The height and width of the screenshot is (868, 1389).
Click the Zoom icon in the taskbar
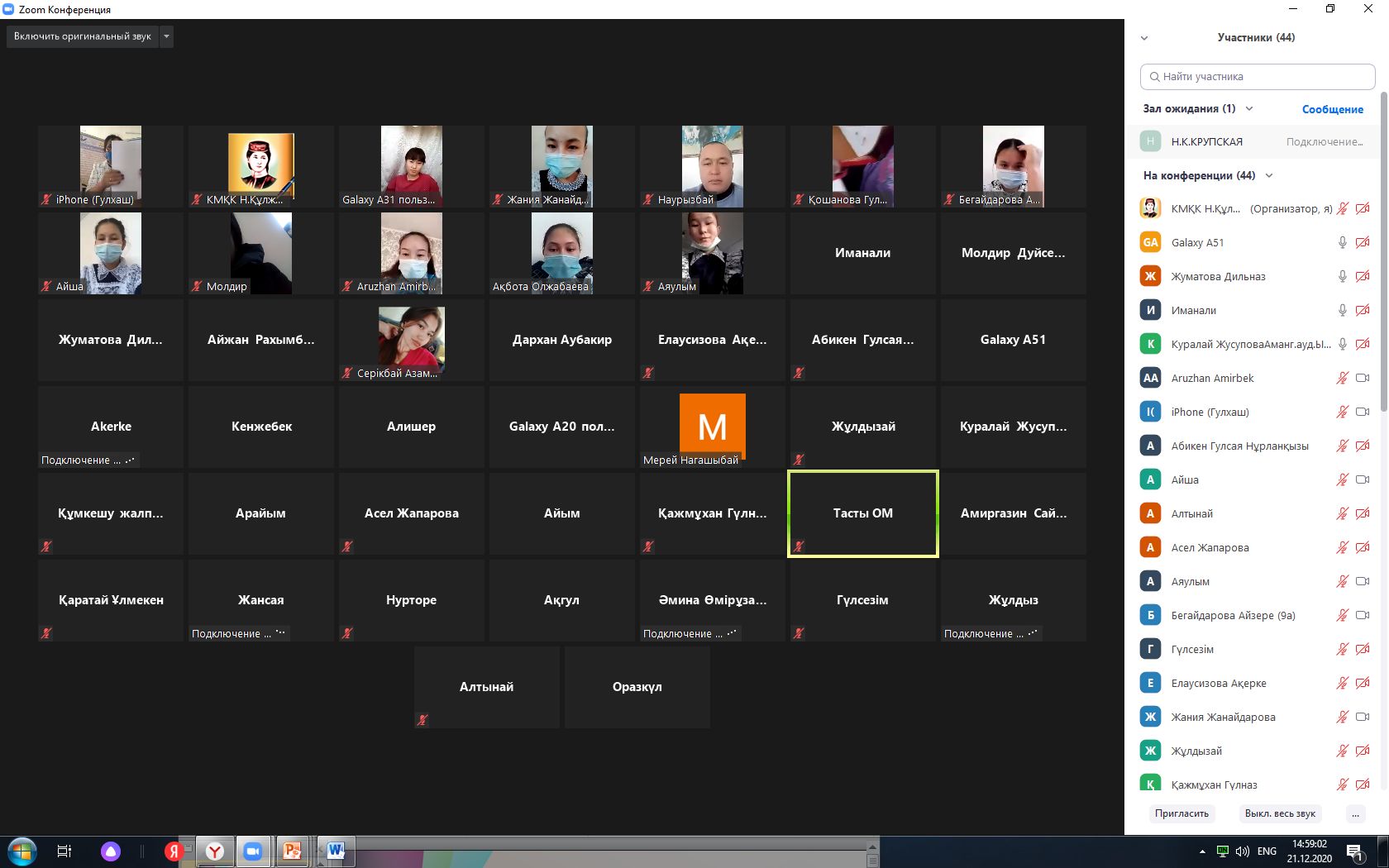tap(253, 851)
